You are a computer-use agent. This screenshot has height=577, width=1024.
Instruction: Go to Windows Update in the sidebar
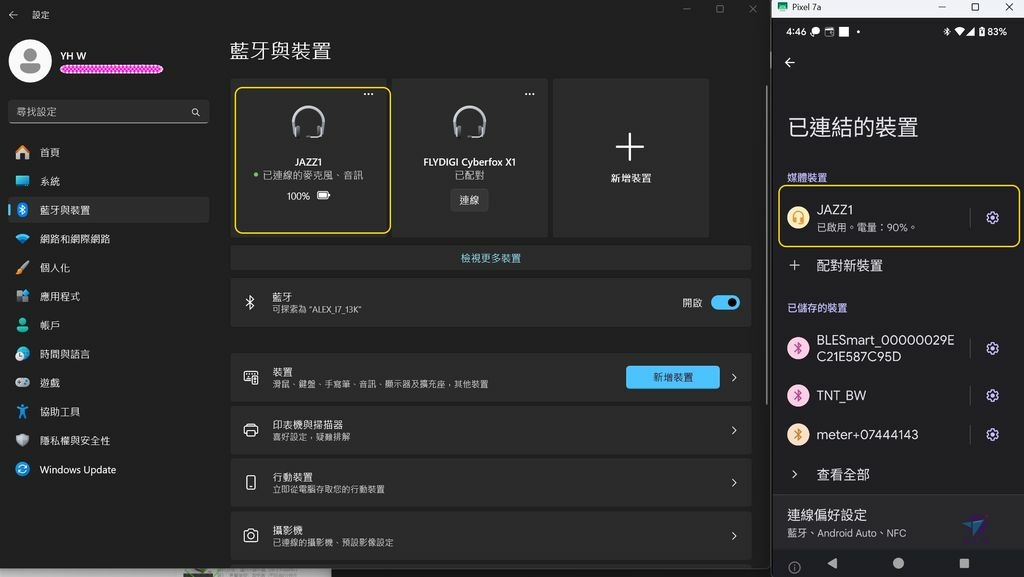[x=108, y=469]
